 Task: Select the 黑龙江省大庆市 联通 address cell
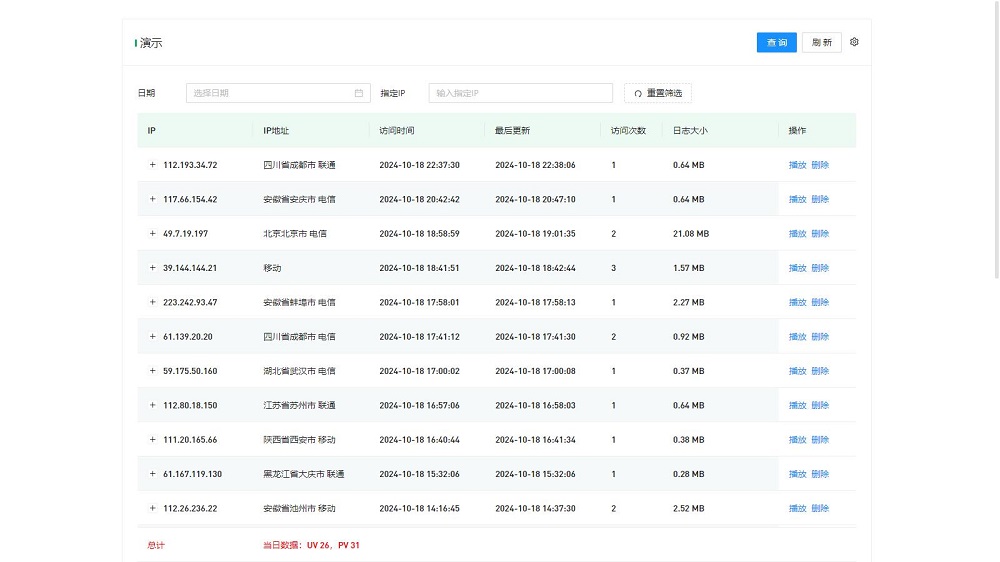point(304,475)
